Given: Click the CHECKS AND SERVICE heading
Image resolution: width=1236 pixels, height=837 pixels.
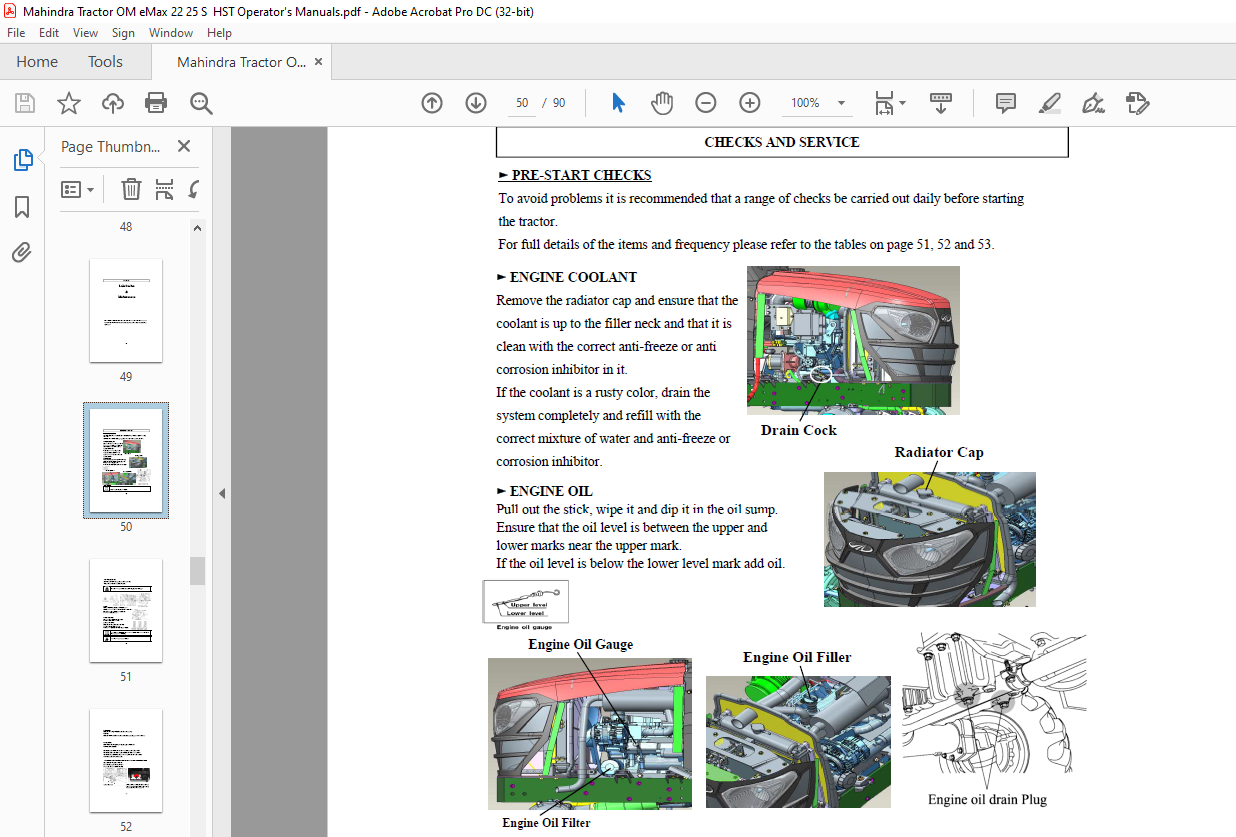Looking at the screenshot, I should pos(782,142).
